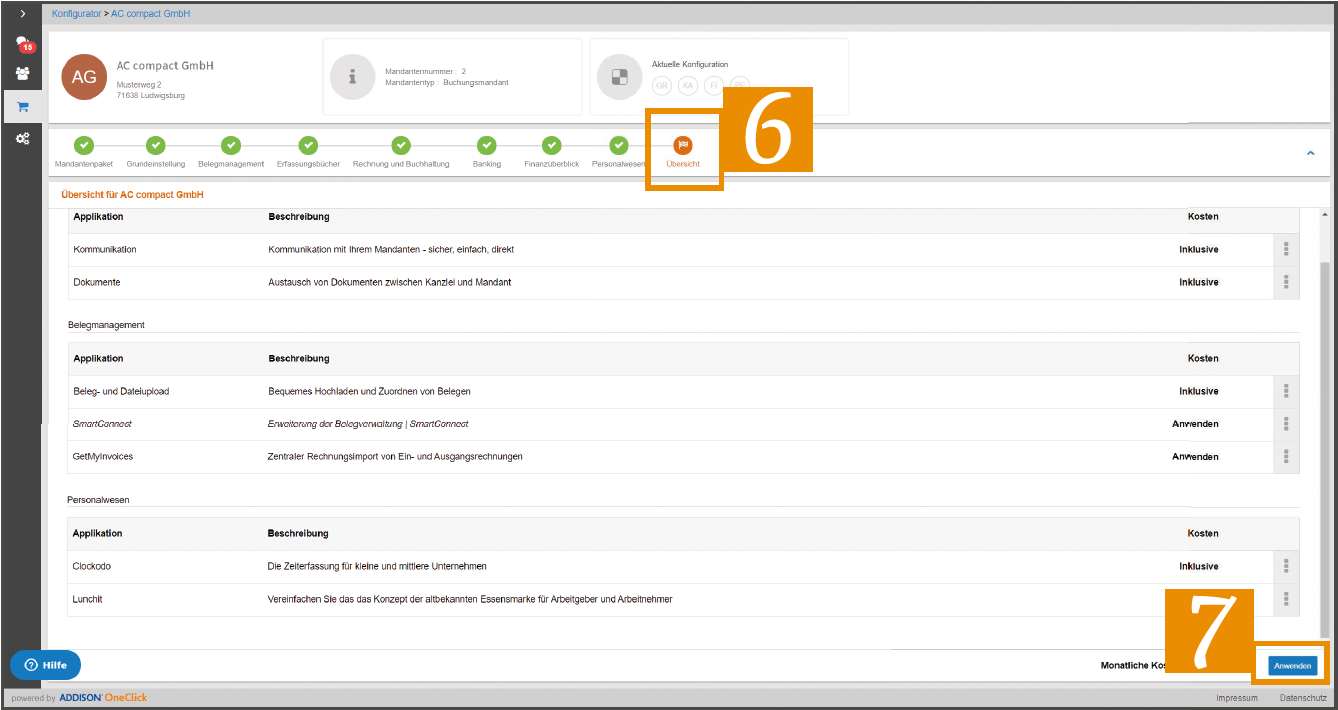Screen dimensions: 1338x710
Task: Select the Dokumente application name
Action: tap(97, 282)
